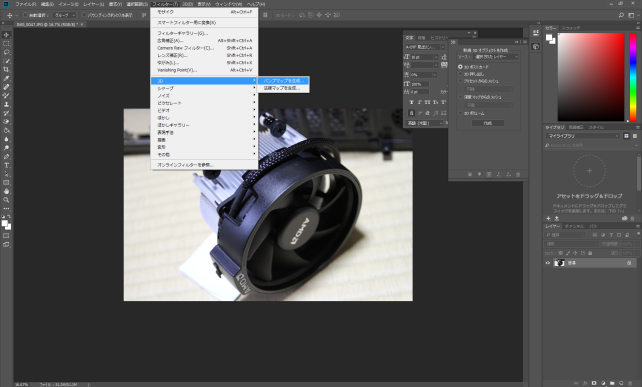Viewport: 642px width, 387px height.
Task: Select the Pen tool
Action: 6,156
